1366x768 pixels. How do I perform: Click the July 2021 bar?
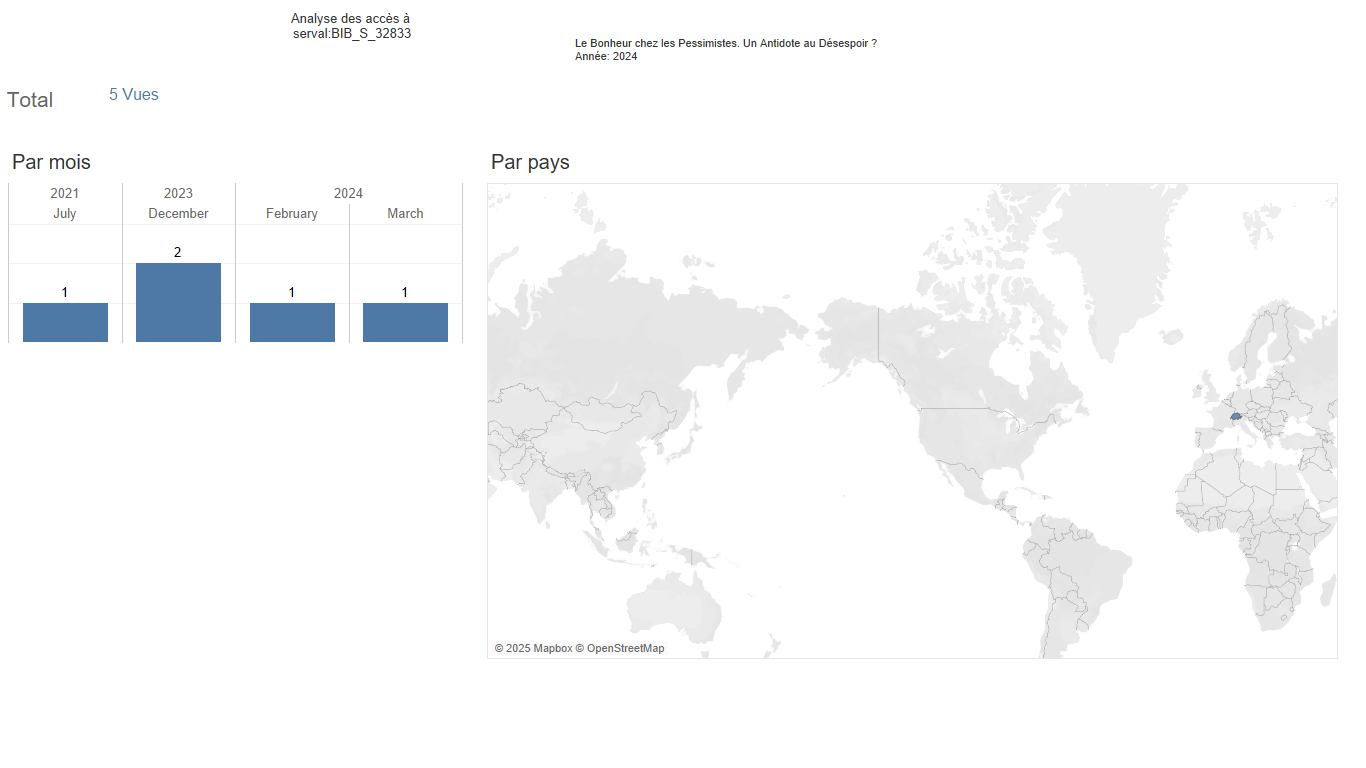coord(65,322)
